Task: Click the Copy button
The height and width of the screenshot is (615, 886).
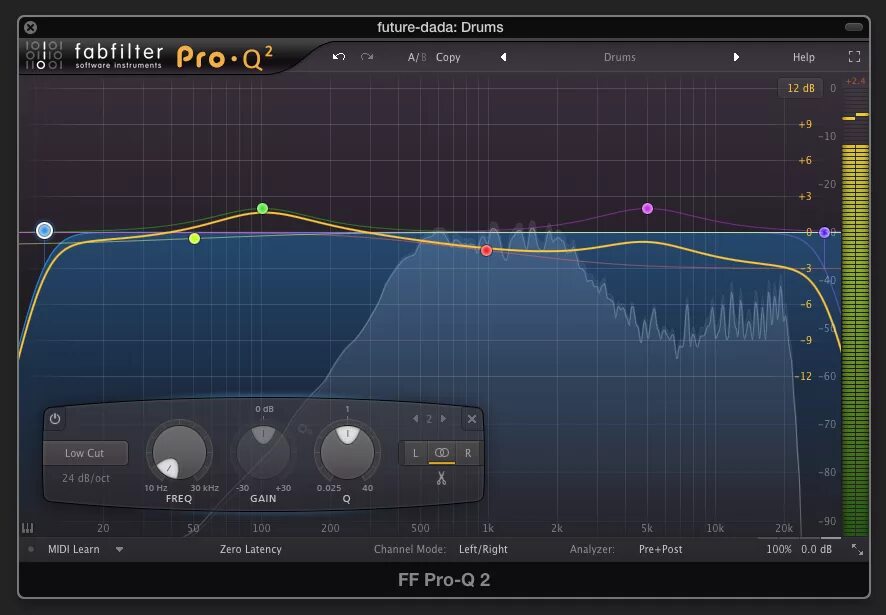Action: (x=447, y=57)
